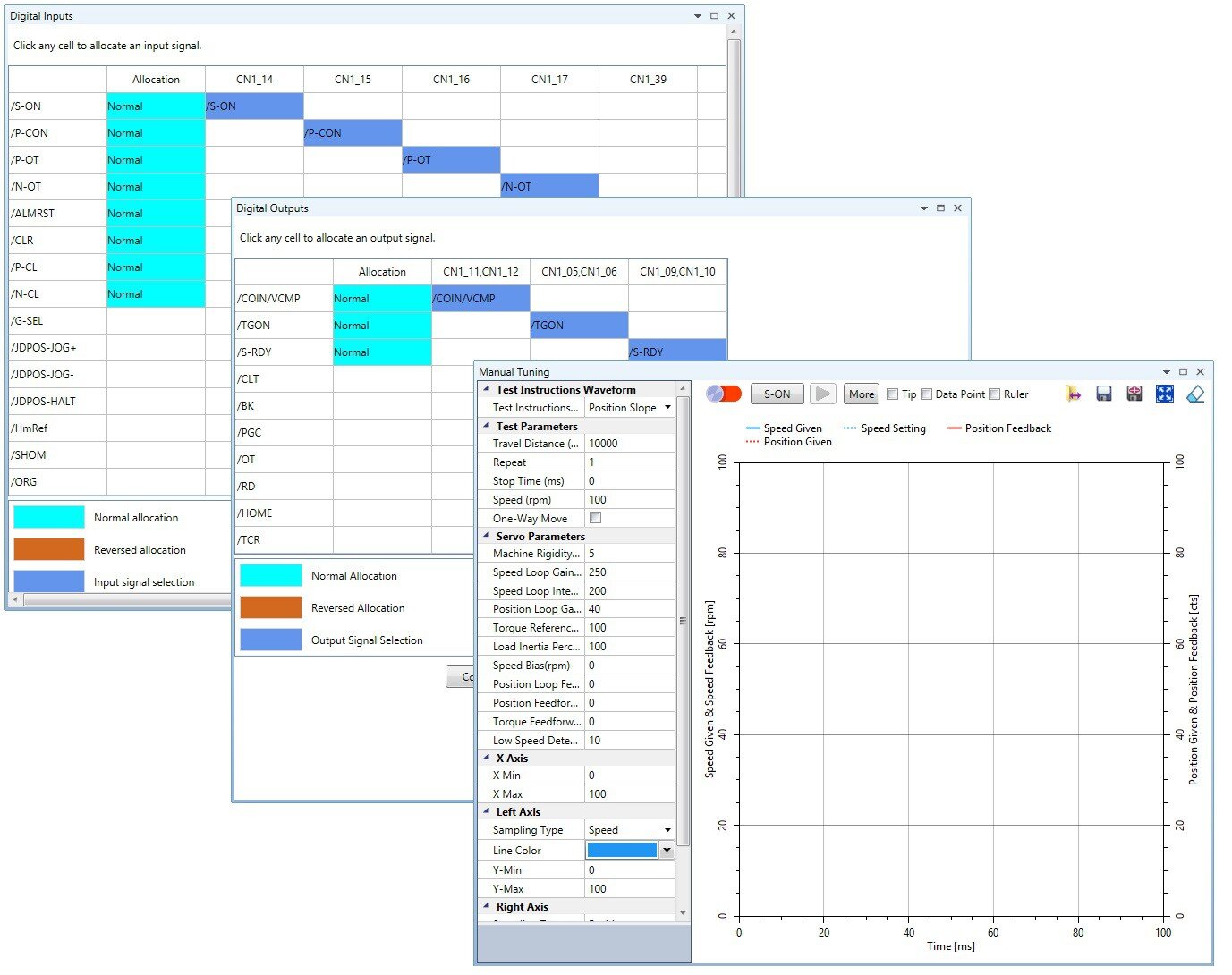Open the Line Color dropdown arrow
Viewport: 1232px width, 975px height.
tap(667, 851)
